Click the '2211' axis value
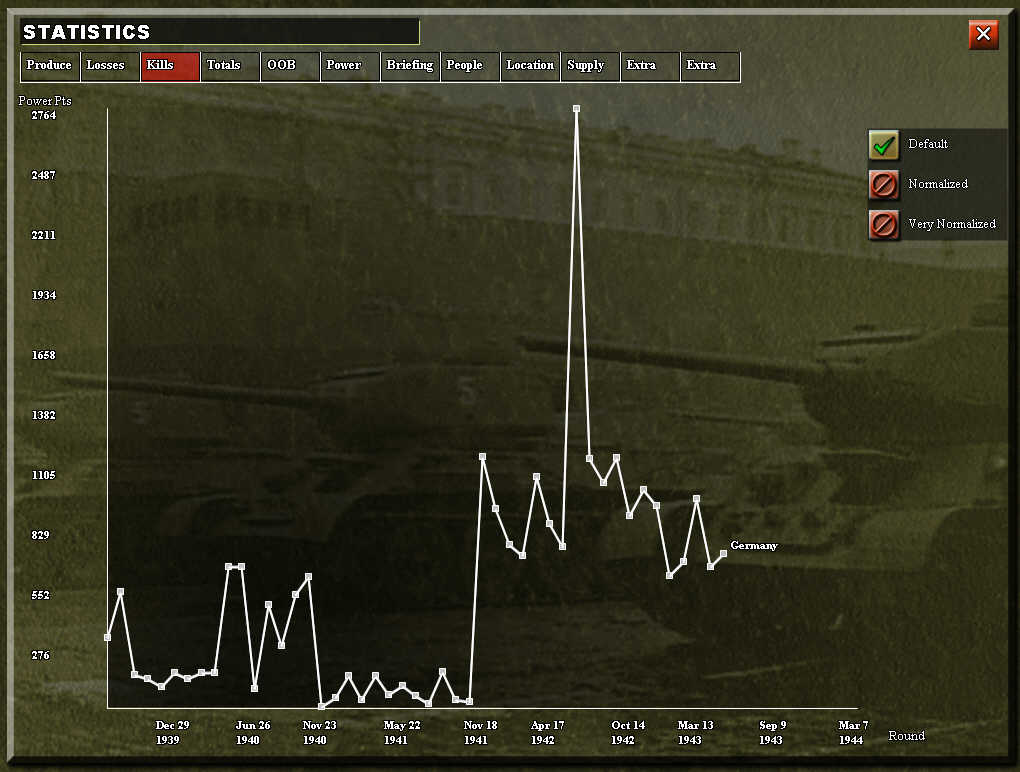This screenshot has height=772, width=1020. 44,235
